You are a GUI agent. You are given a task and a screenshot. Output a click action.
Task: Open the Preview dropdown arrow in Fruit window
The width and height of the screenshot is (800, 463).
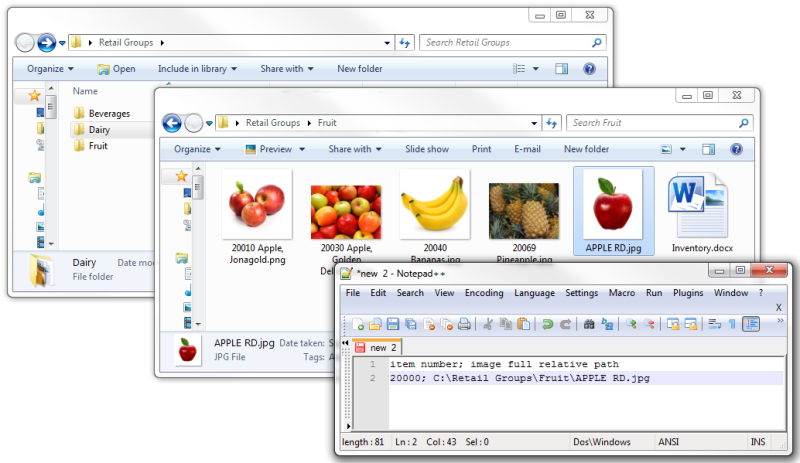coord(302,149)
